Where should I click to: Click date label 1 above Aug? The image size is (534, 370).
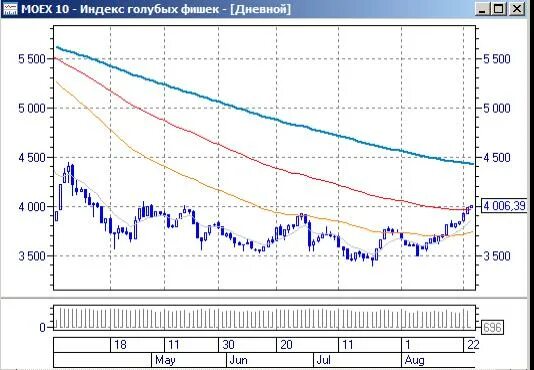pos(407,345)
